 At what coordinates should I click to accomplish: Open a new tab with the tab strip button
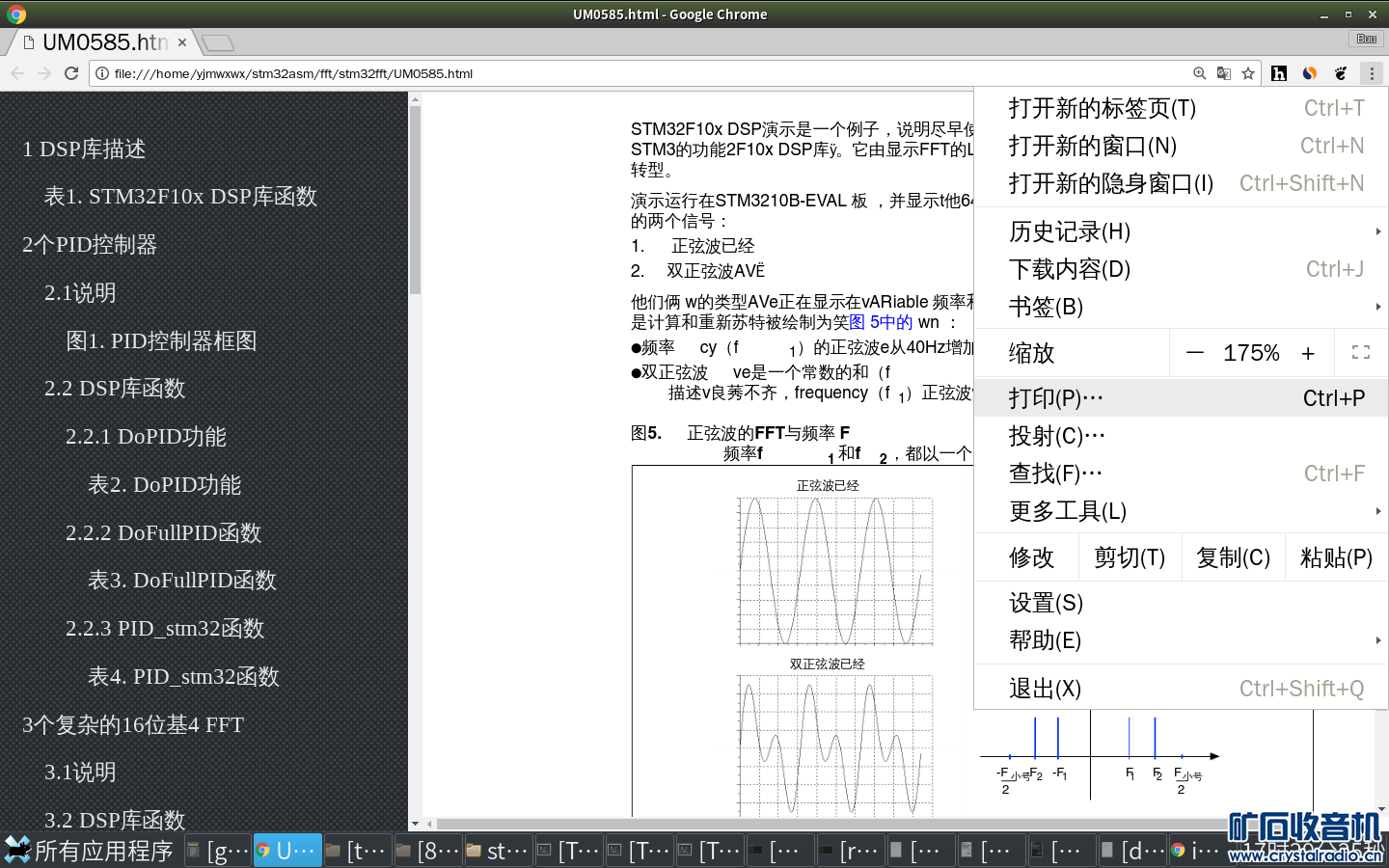pos(218,42)
